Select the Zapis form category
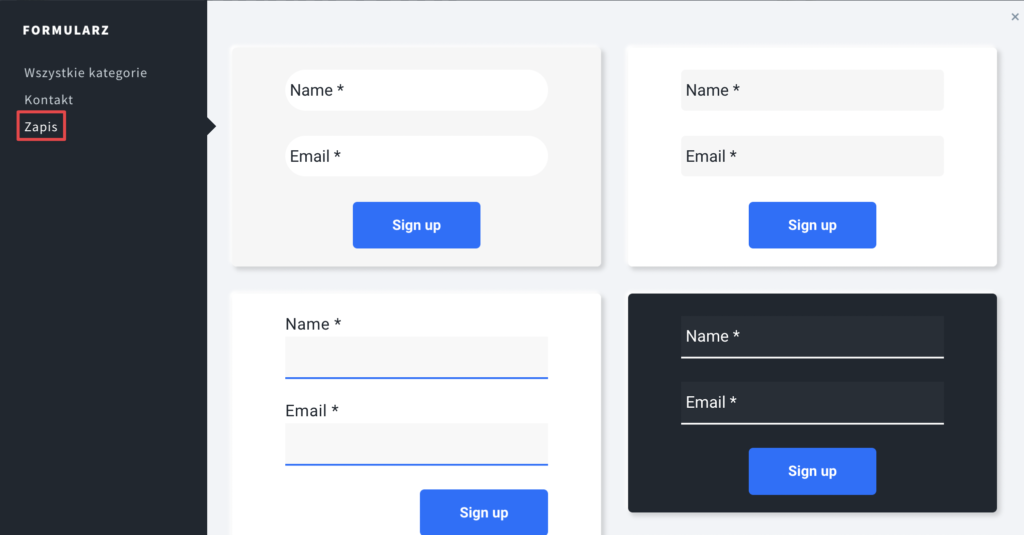Viewport: 1024px width, 535px height. 41,127
